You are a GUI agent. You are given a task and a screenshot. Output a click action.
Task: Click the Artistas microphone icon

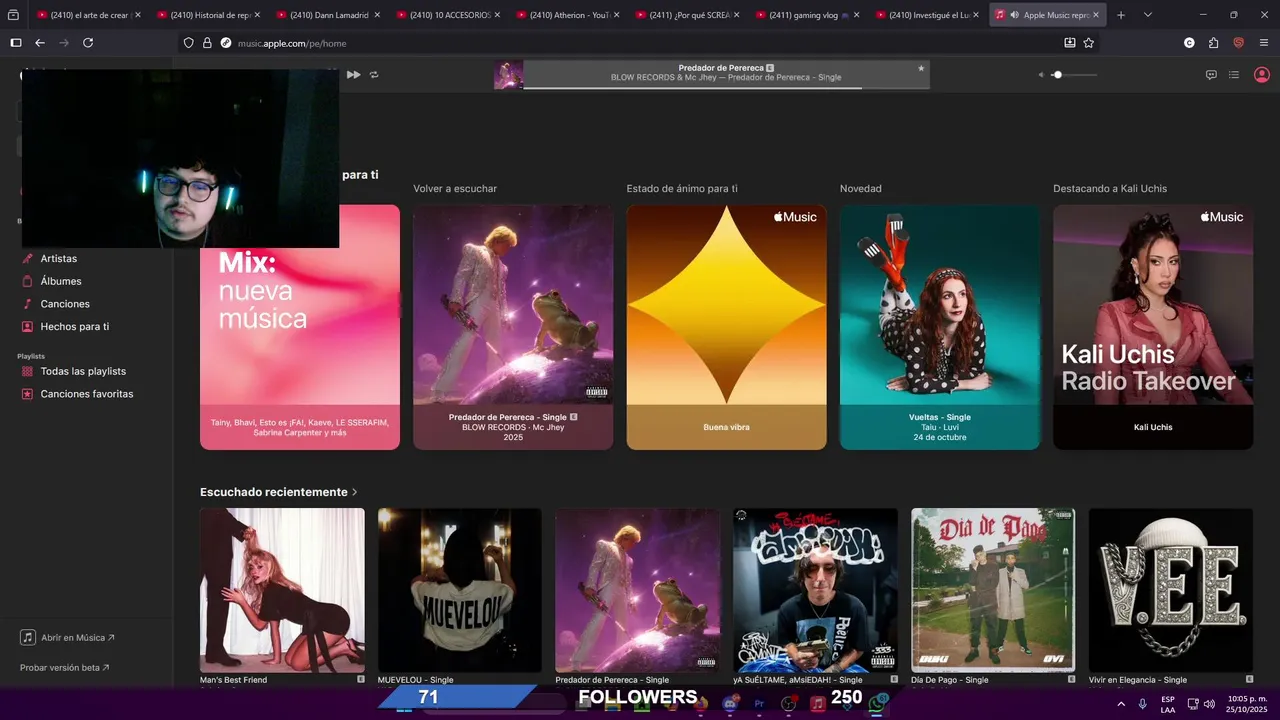[x=28, y=259]
